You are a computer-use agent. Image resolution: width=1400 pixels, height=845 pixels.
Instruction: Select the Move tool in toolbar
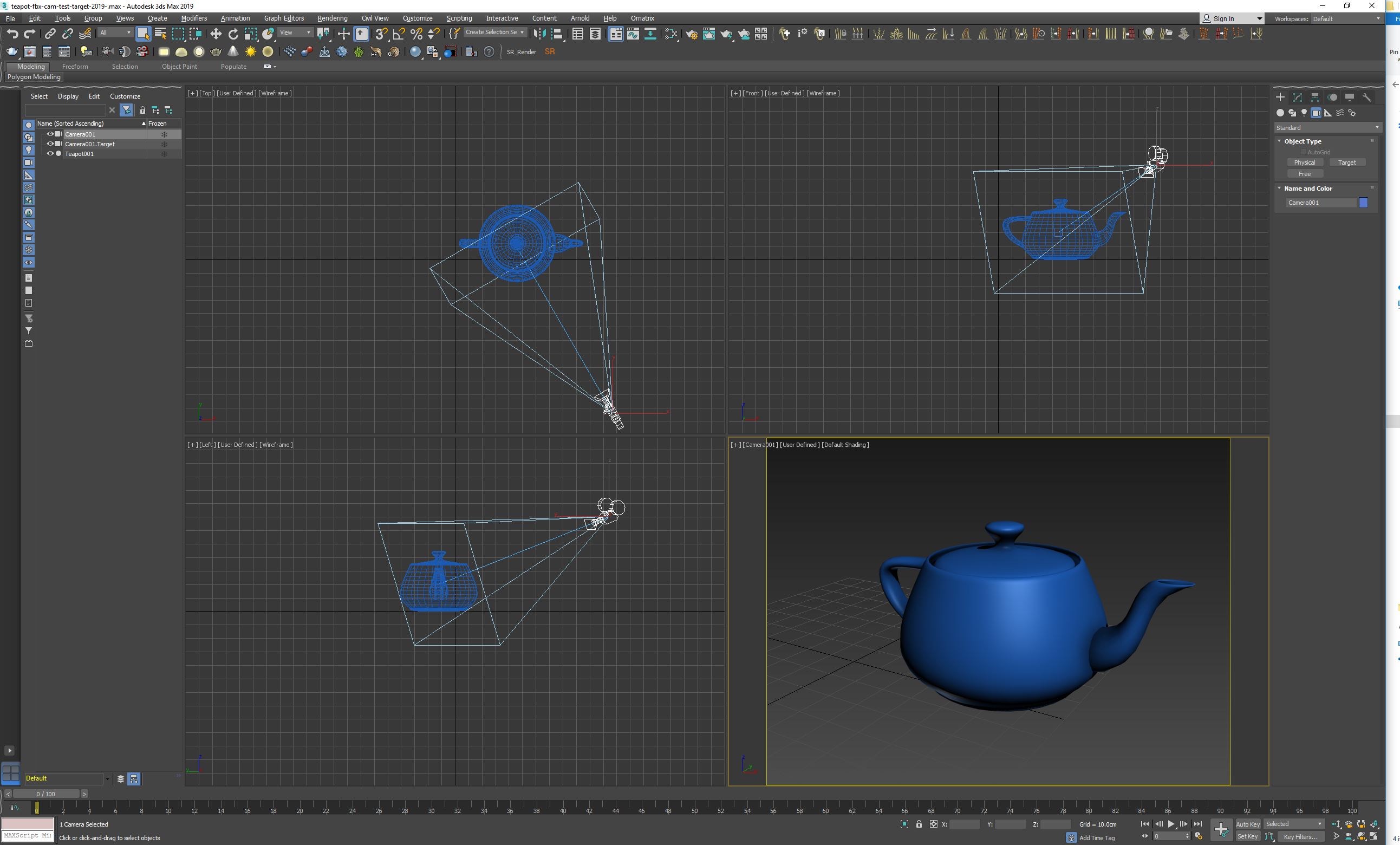[216, 34]
